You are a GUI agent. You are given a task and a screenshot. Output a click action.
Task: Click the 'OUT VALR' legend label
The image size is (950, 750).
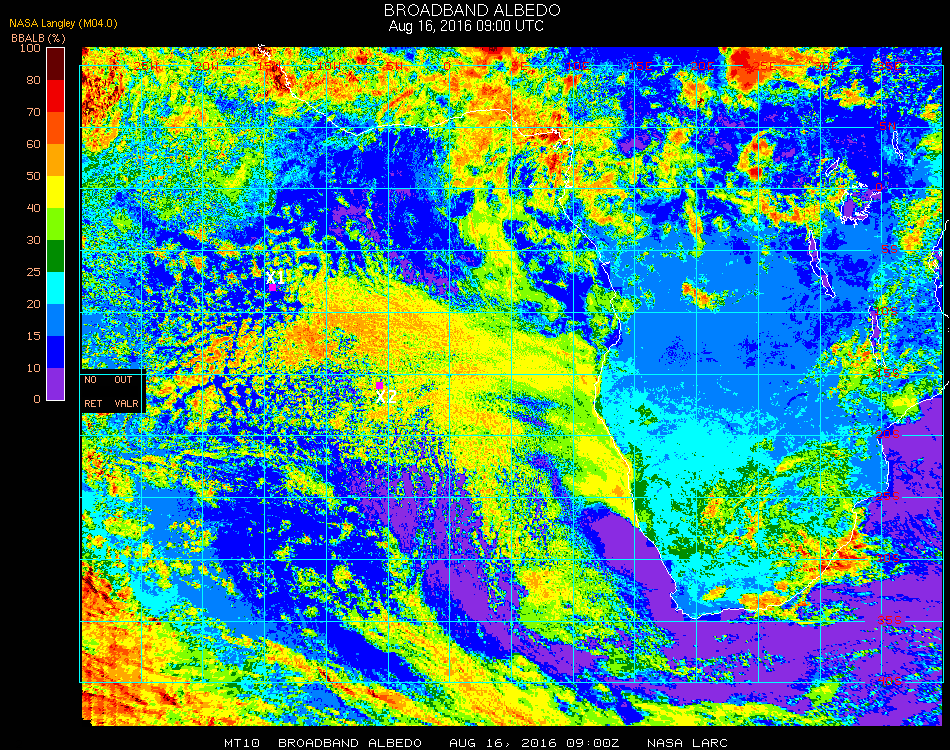tap(126, 391)
